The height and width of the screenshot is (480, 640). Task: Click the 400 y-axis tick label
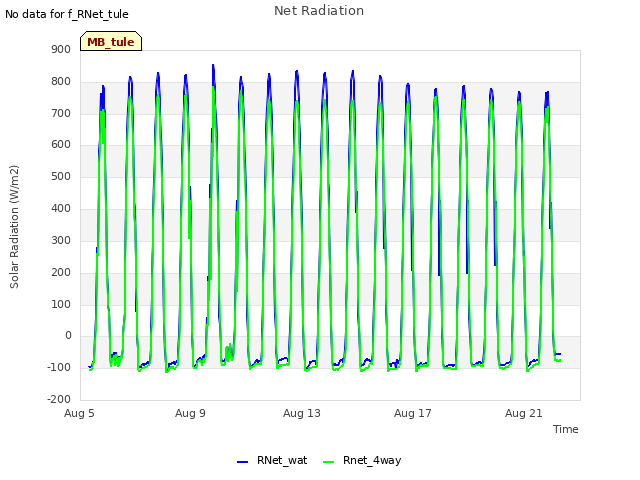61,209
